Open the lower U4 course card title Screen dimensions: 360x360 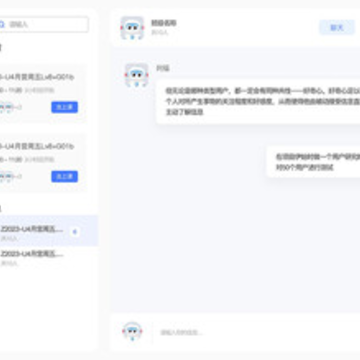[37, 146]
